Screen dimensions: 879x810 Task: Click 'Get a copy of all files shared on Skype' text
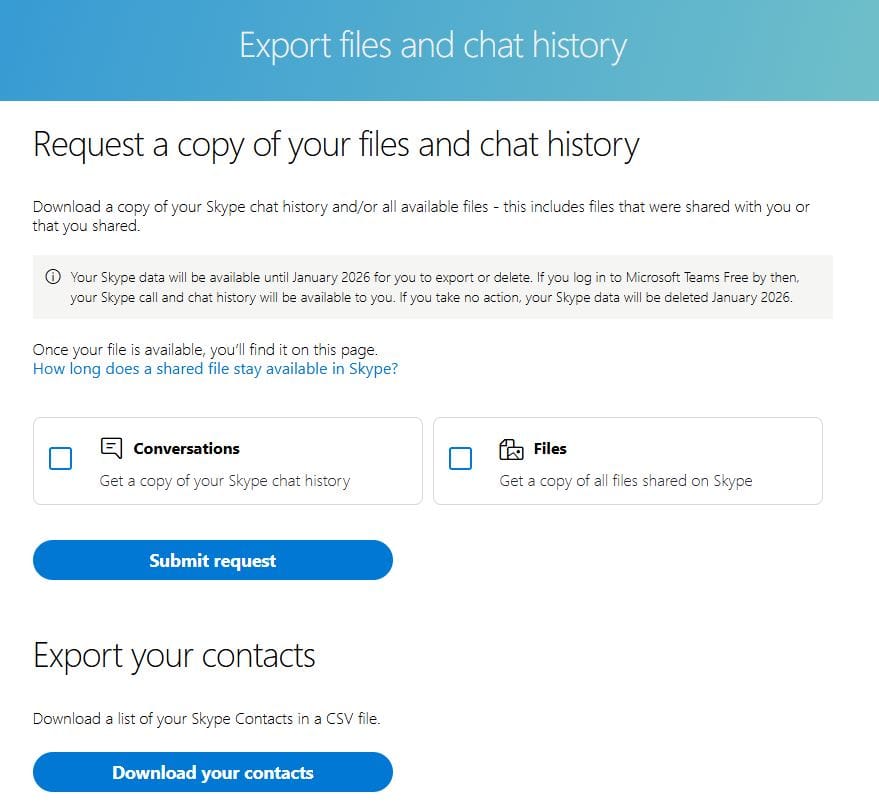[x=626, y=481]
